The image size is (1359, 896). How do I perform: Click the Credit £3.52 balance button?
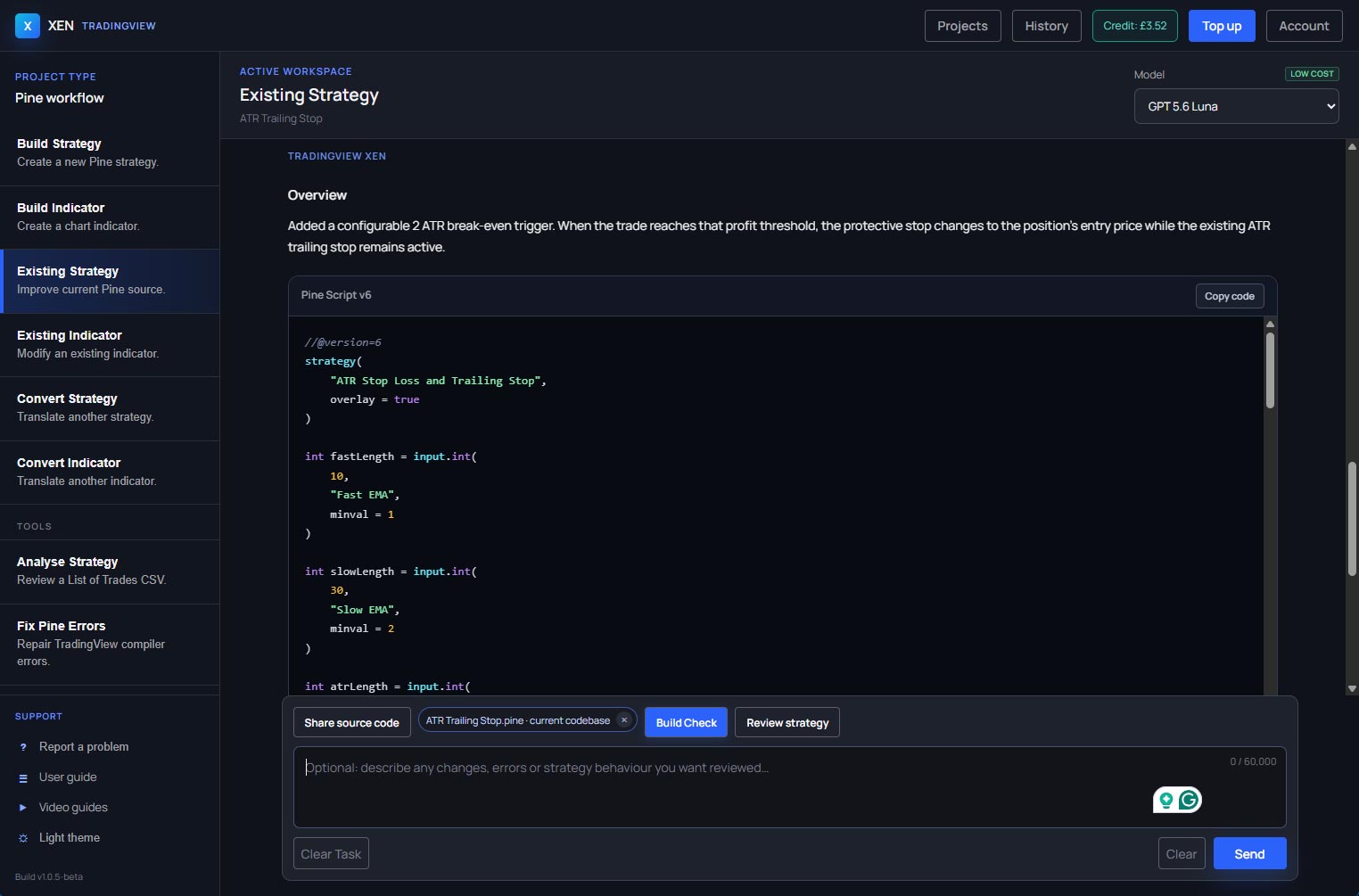1134,26
